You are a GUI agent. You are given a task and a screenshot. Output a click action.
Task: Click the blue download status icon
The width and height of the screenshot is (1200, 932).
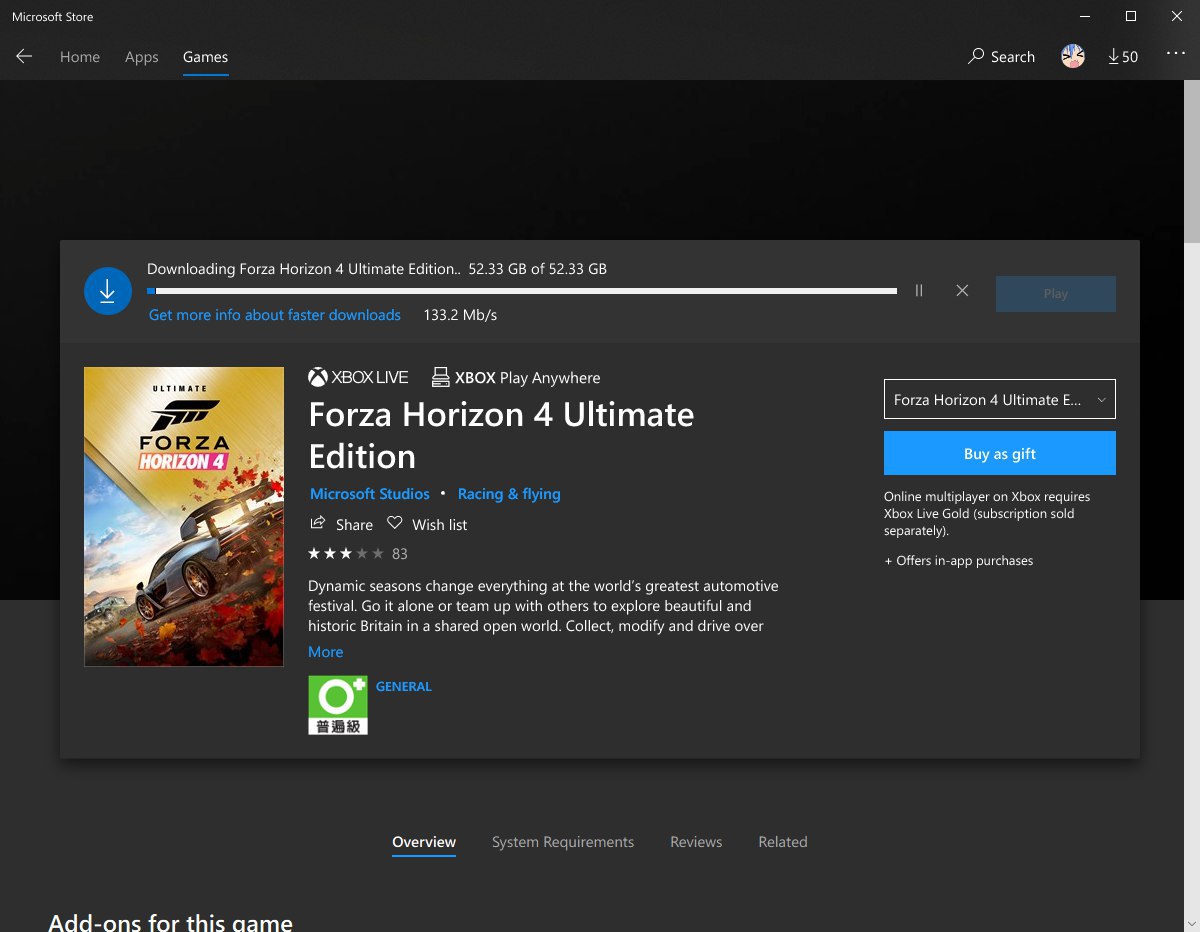108,291
